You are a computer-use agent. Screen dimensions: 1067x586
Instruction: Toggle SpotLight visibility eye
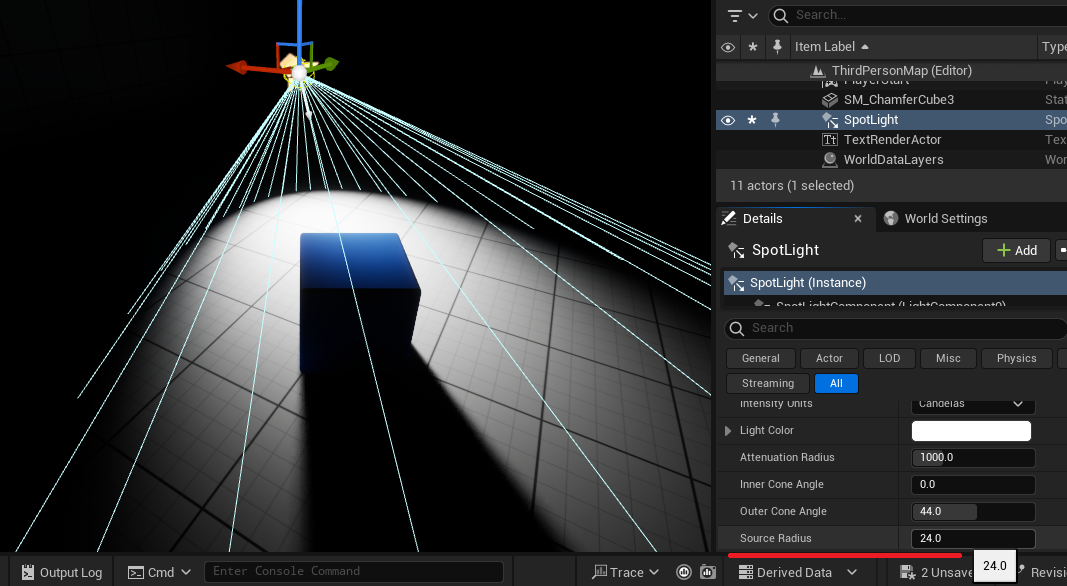pyautogui.click(x=727, y=120)
